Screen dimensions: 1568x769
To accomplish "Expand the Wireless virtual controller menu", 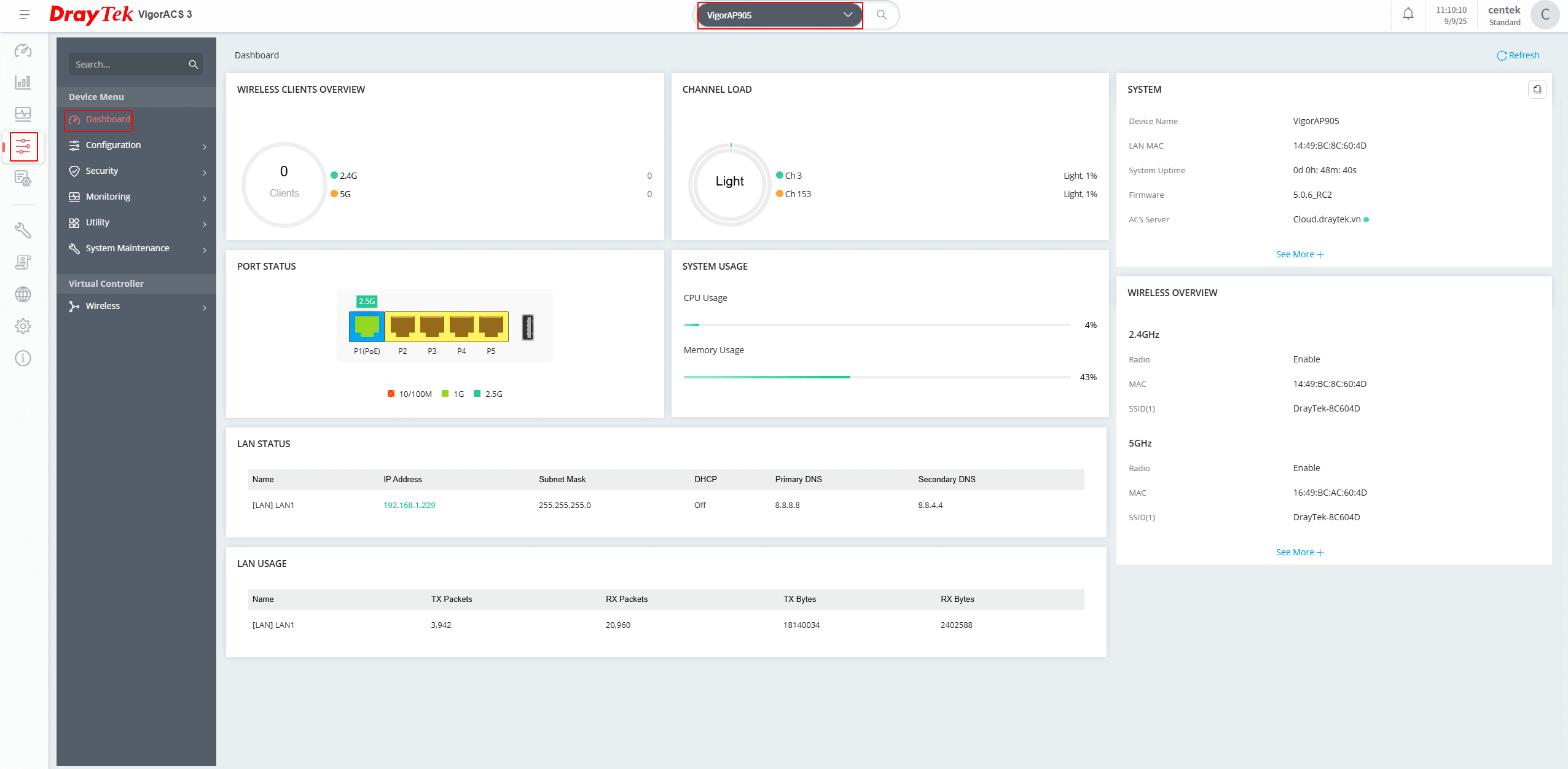I will 136,306.
